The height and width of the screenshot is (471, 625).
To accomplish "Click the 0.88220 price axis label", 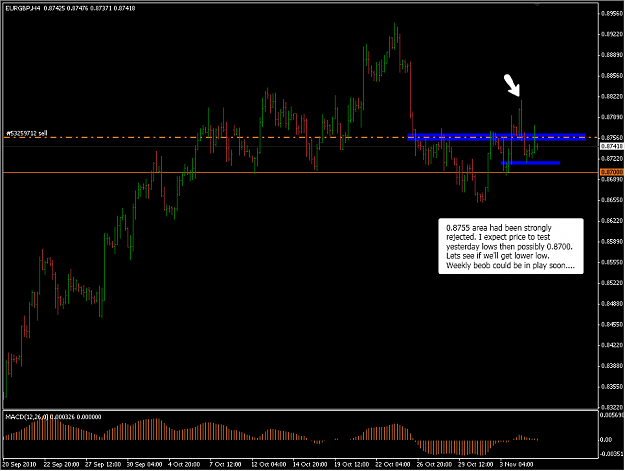I will pyautogui.click(x=612, y=96).
